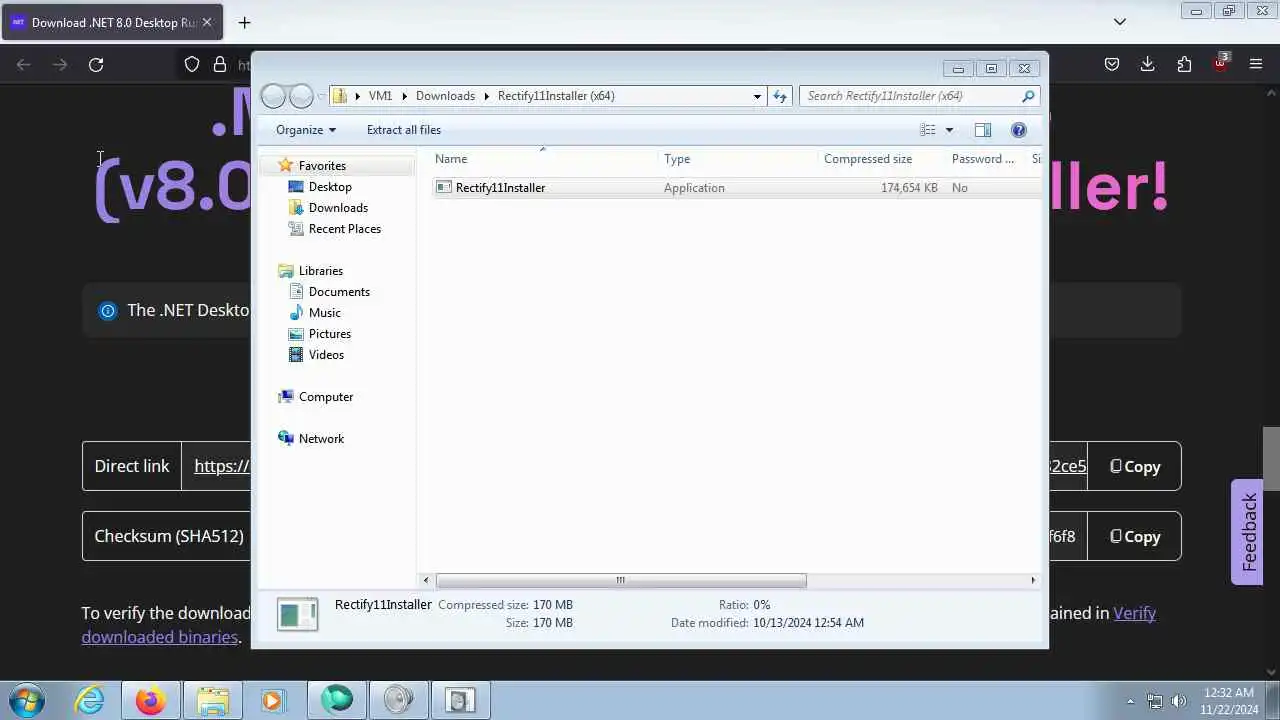Open the Change your view icon
Image resolution: width=1280 pixels, height=720 pixels.
pos(928,130)
